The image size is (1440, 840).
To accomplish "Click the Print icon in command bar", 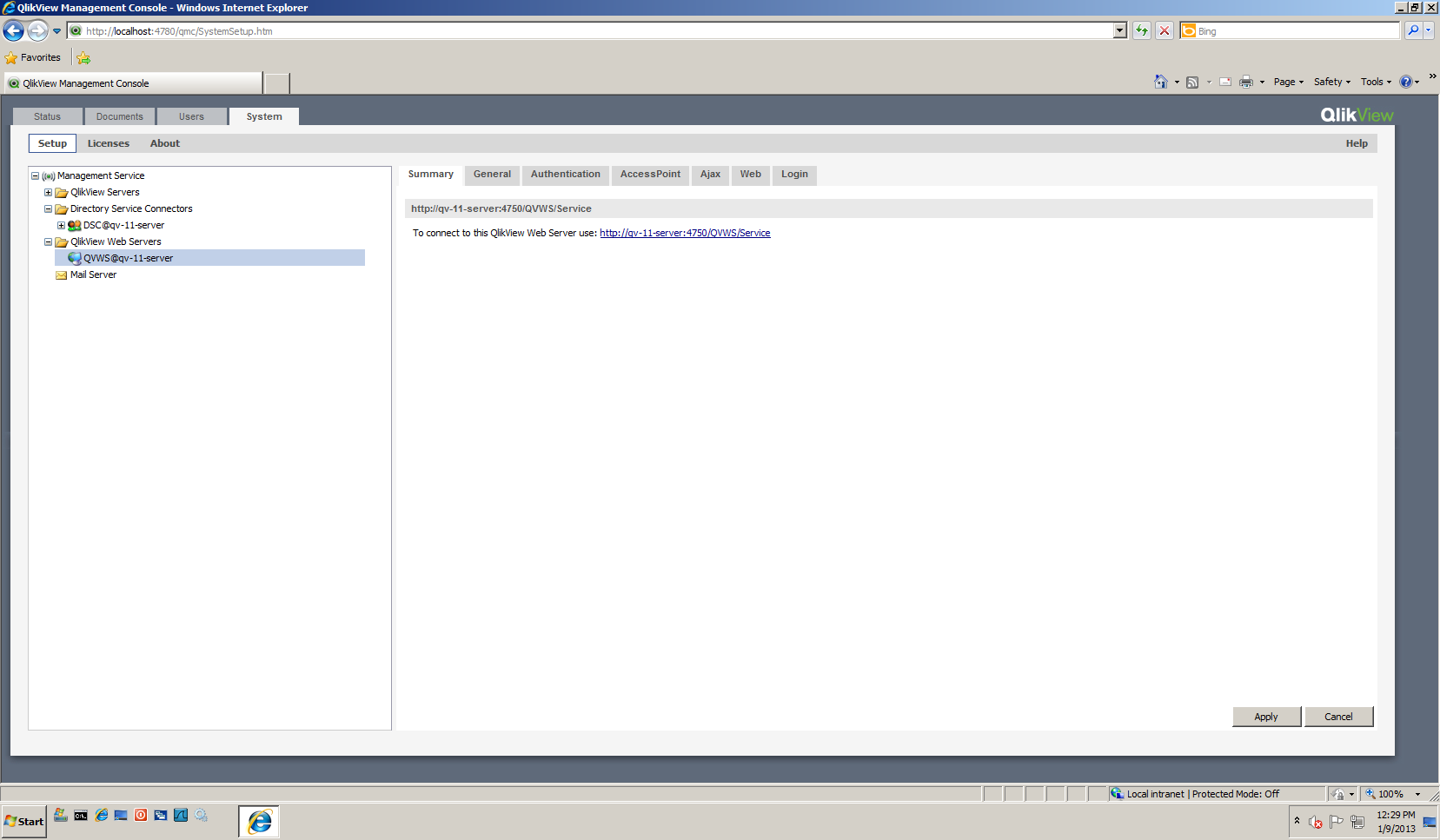I will pyautogui.click(x=1246, y=82).
